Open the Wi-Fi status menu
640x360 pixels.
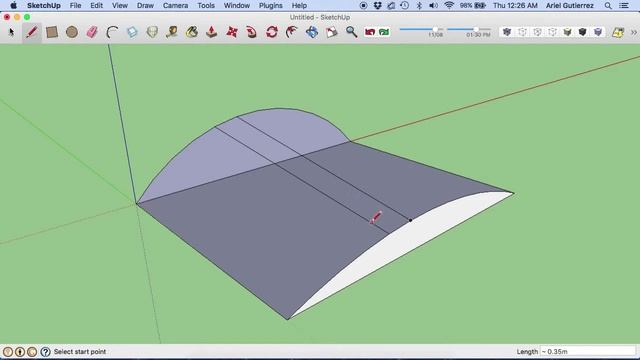coord(449,6)
